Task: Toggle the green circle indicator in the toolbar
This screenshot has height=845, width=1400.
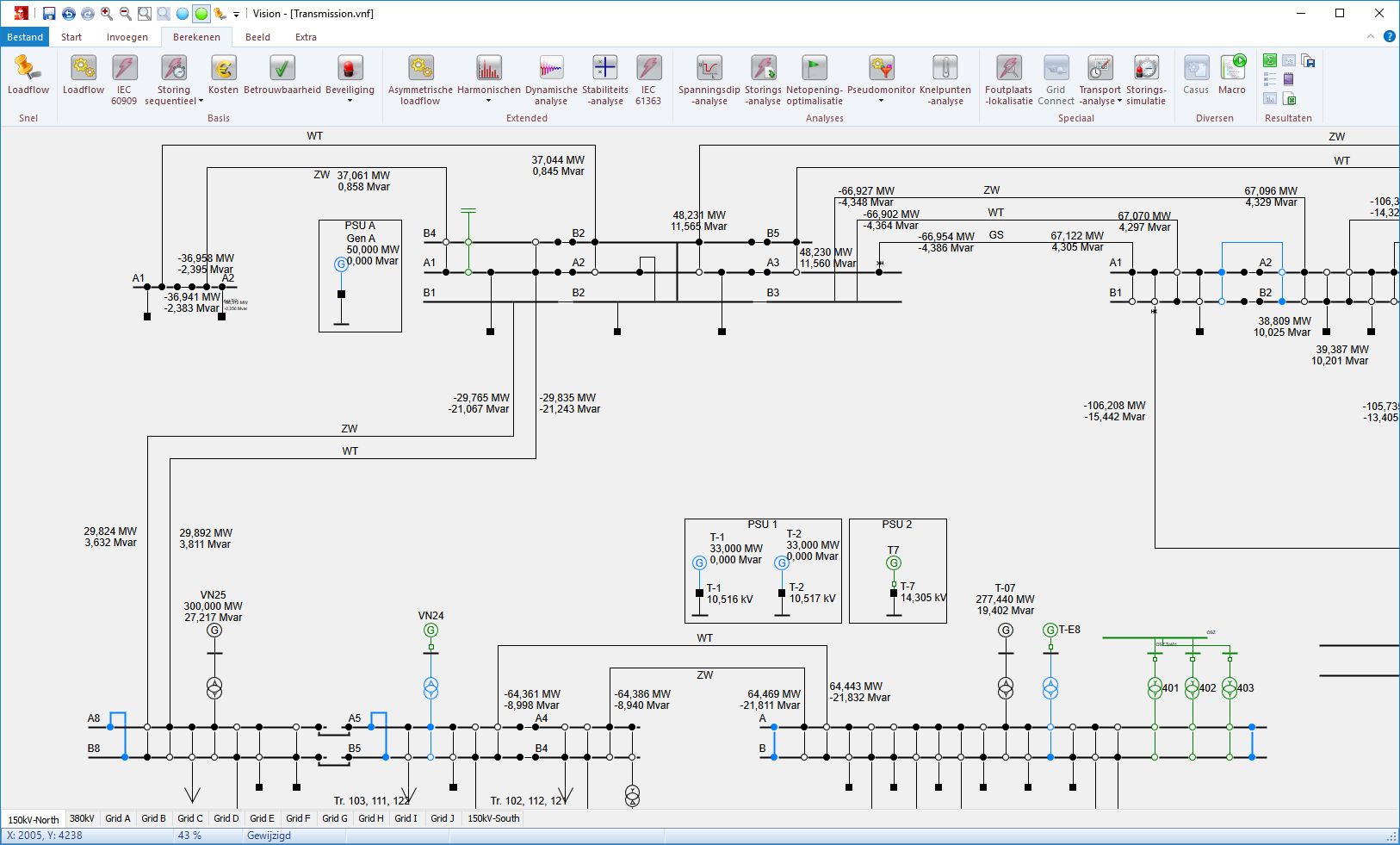Action: click(x=200, y=13)
